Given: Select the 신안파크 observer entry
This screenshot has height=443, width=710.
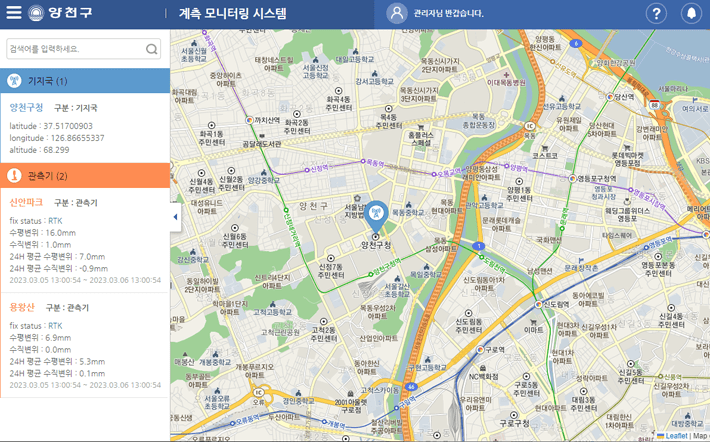Looking at the screenshot, I should tap(26, 202).
